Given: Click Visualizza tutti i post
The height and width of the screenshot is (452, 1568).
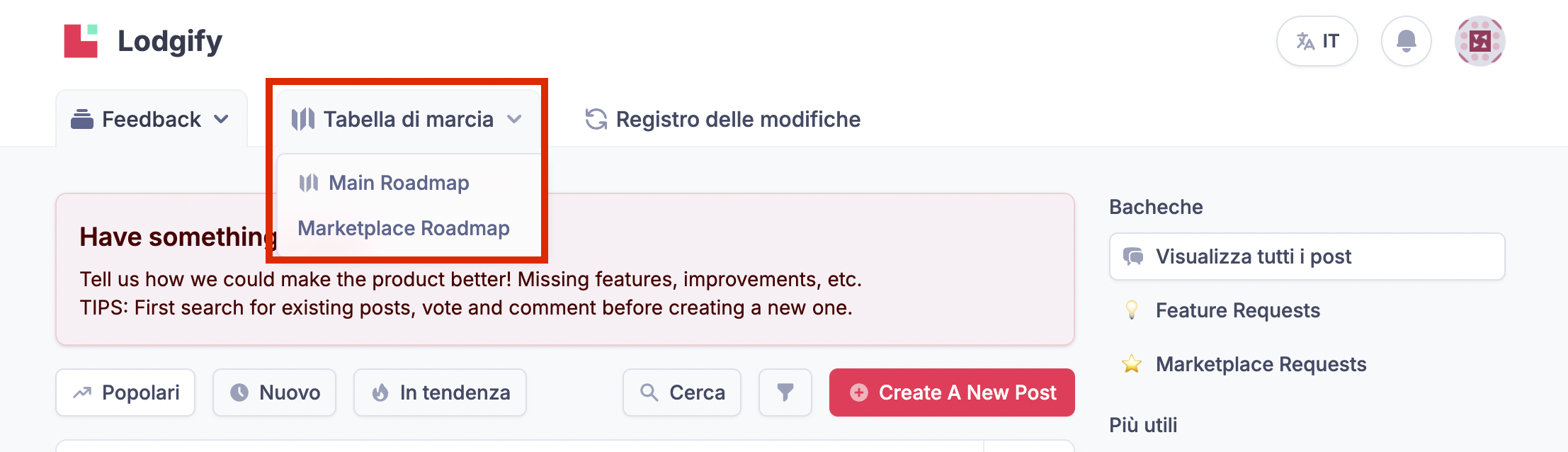Looking at the screenshot, I should pos(1307,256).
